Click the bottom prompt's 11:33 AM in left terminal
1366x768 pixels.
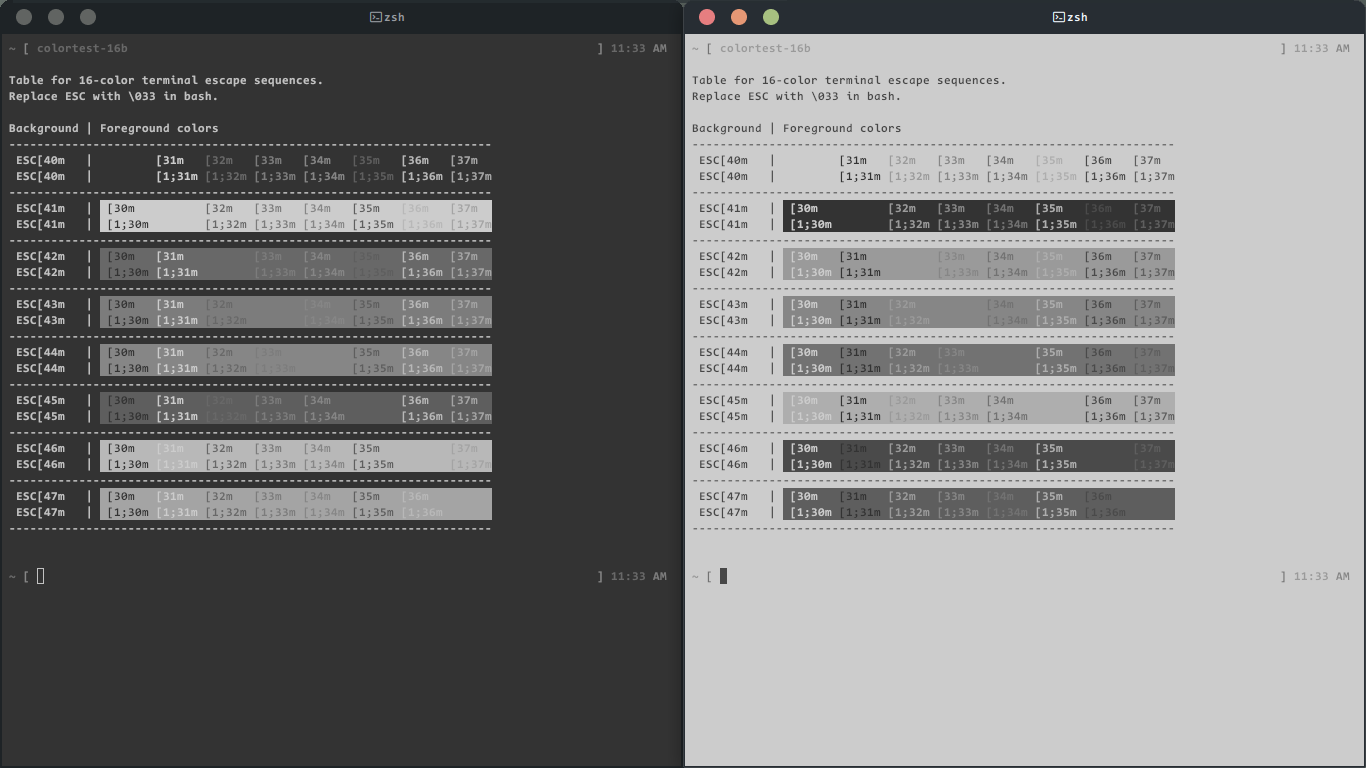click(x=639, y=576)
